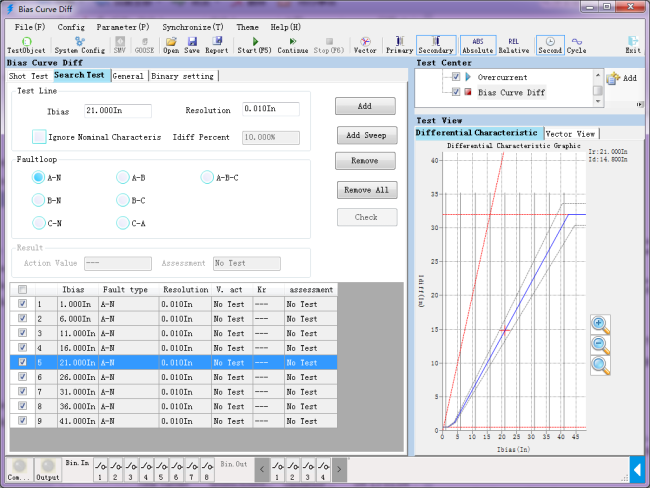The width and height of the screenshot is (650, 488).
Task: Click the zoom in magnifier on graph
Action: (x=600, y=324)
